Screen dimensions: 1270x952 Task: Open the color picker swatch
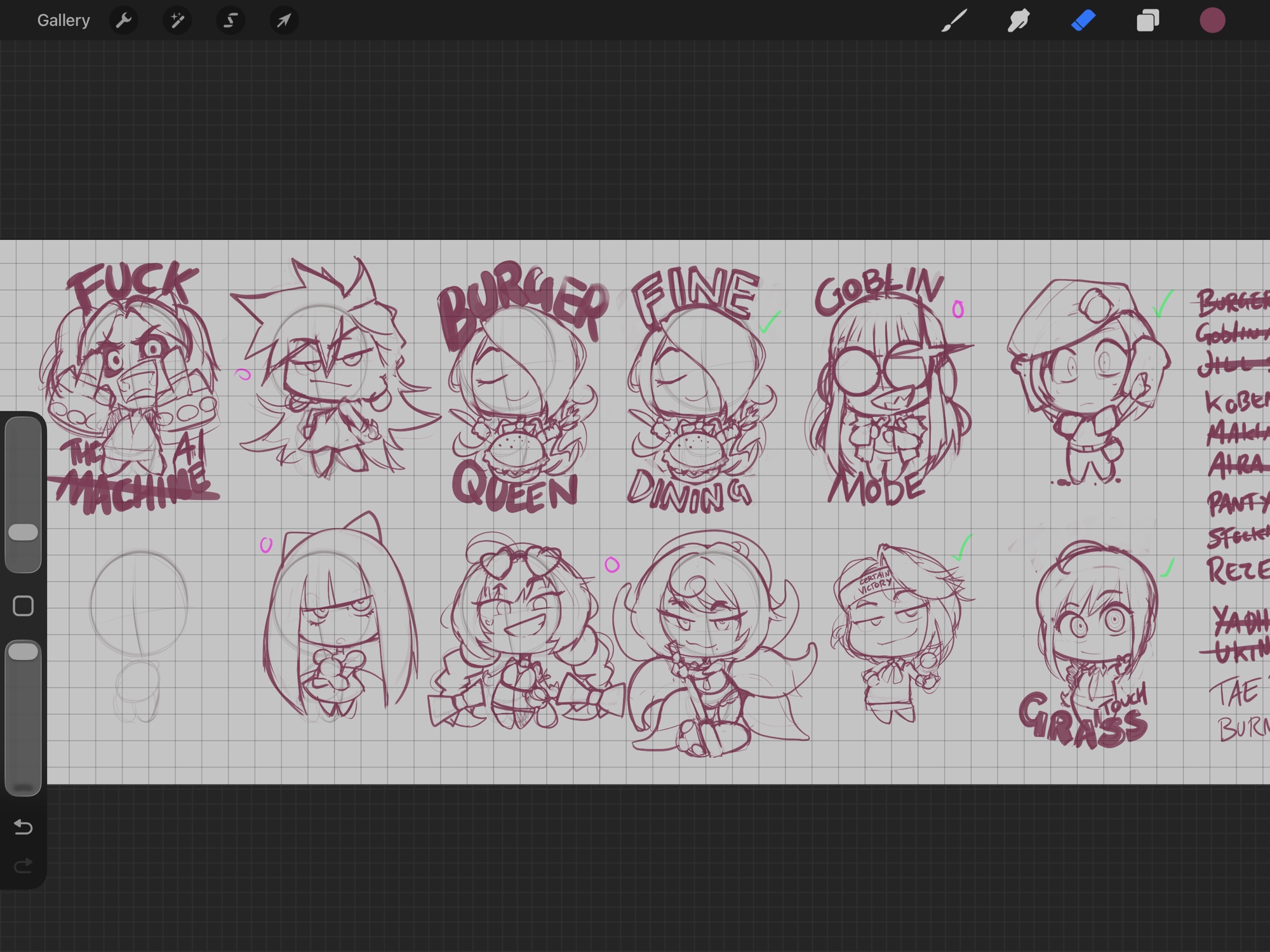(x=1212, y=20)
